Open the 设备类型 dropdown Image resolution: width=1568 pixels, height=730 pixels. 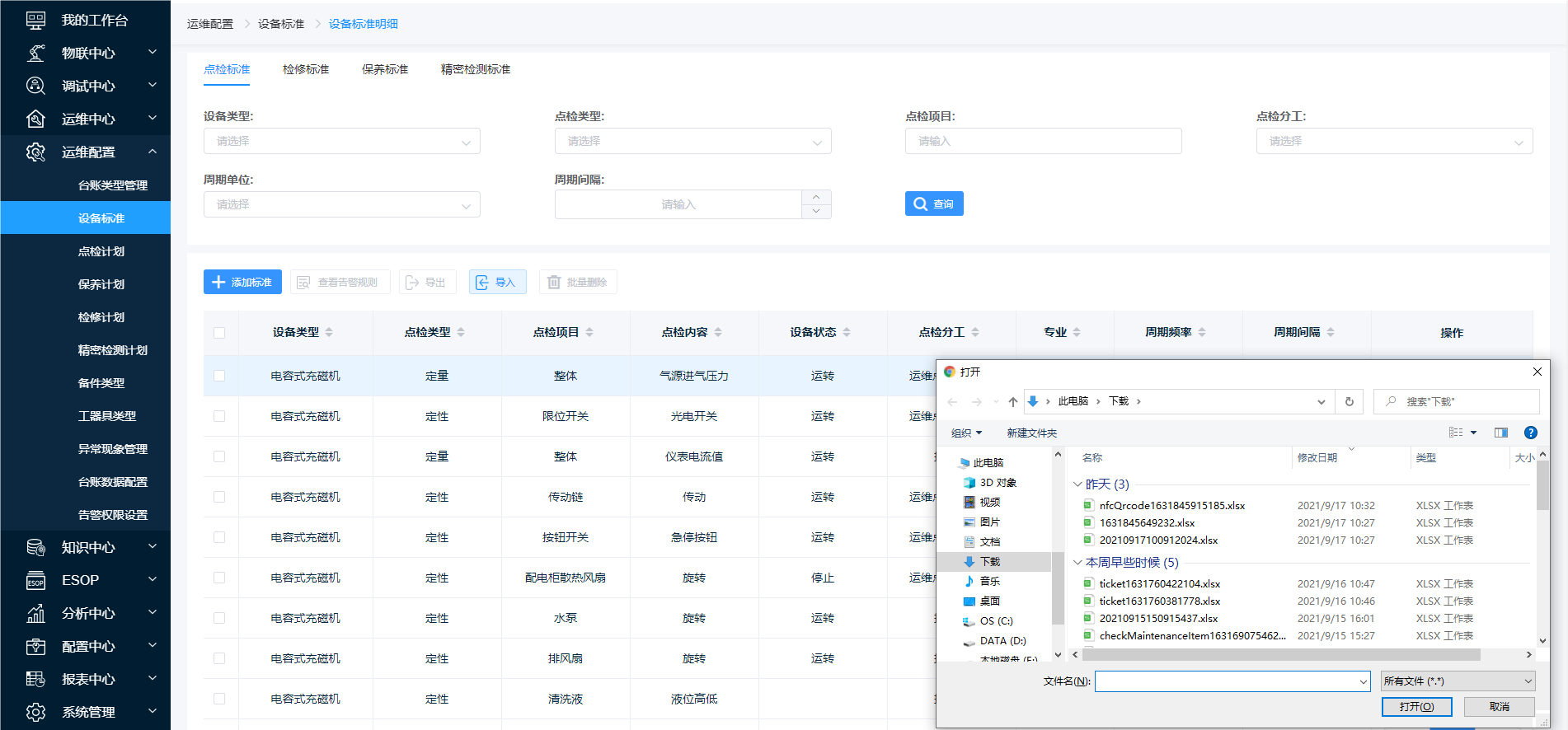point(341,142)
